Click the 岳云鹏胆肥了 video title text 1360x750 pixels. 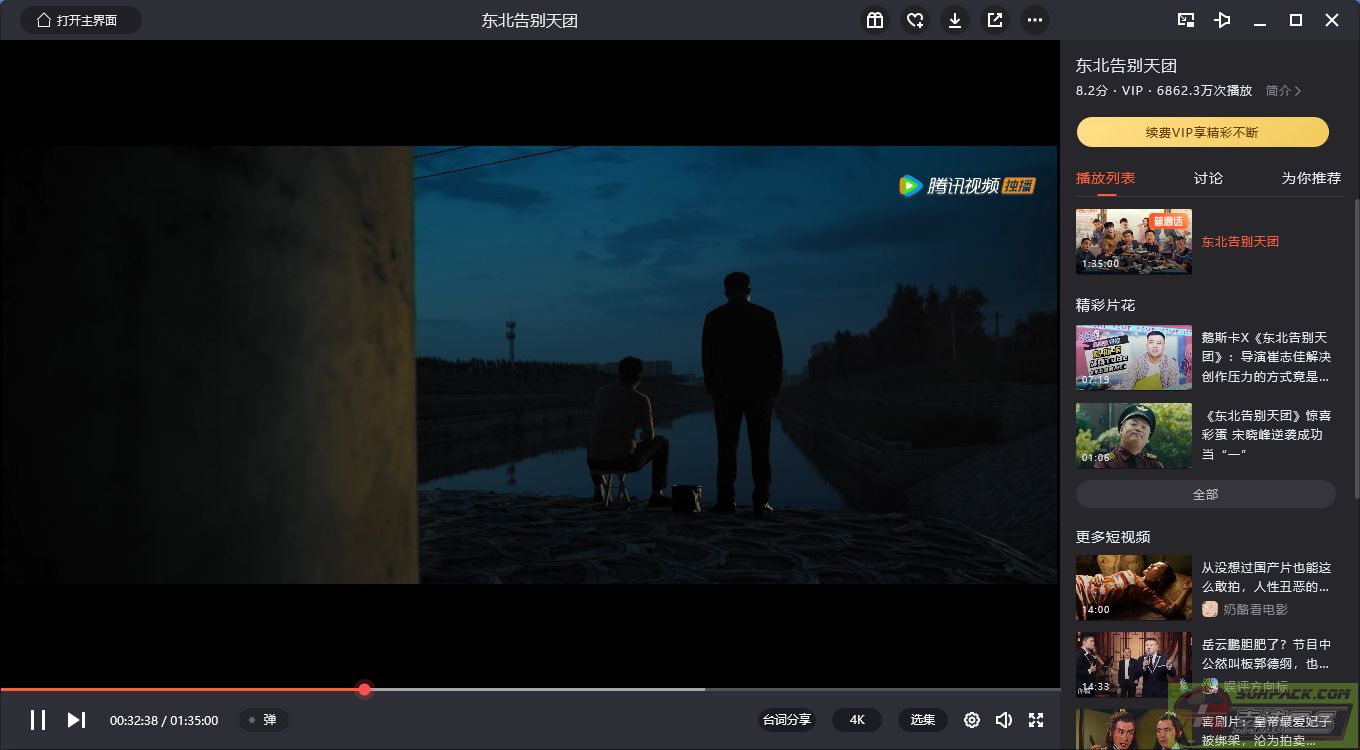coord(1266,654)
